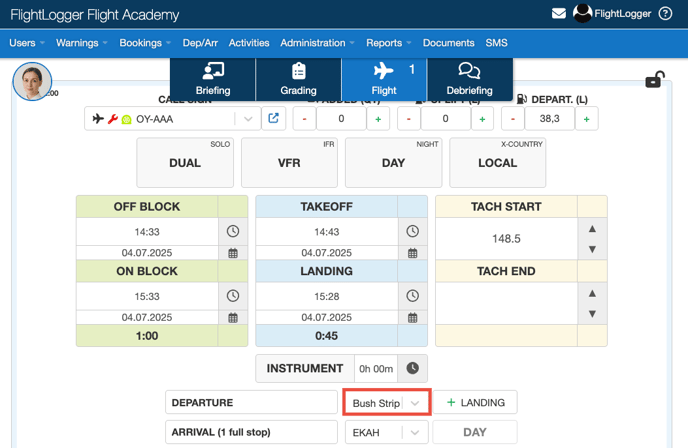Image resolution: width=688 pixels, height=448 pixels.
Task: Open aircraft OY-AAA external link icon
Action: [273, 118]
